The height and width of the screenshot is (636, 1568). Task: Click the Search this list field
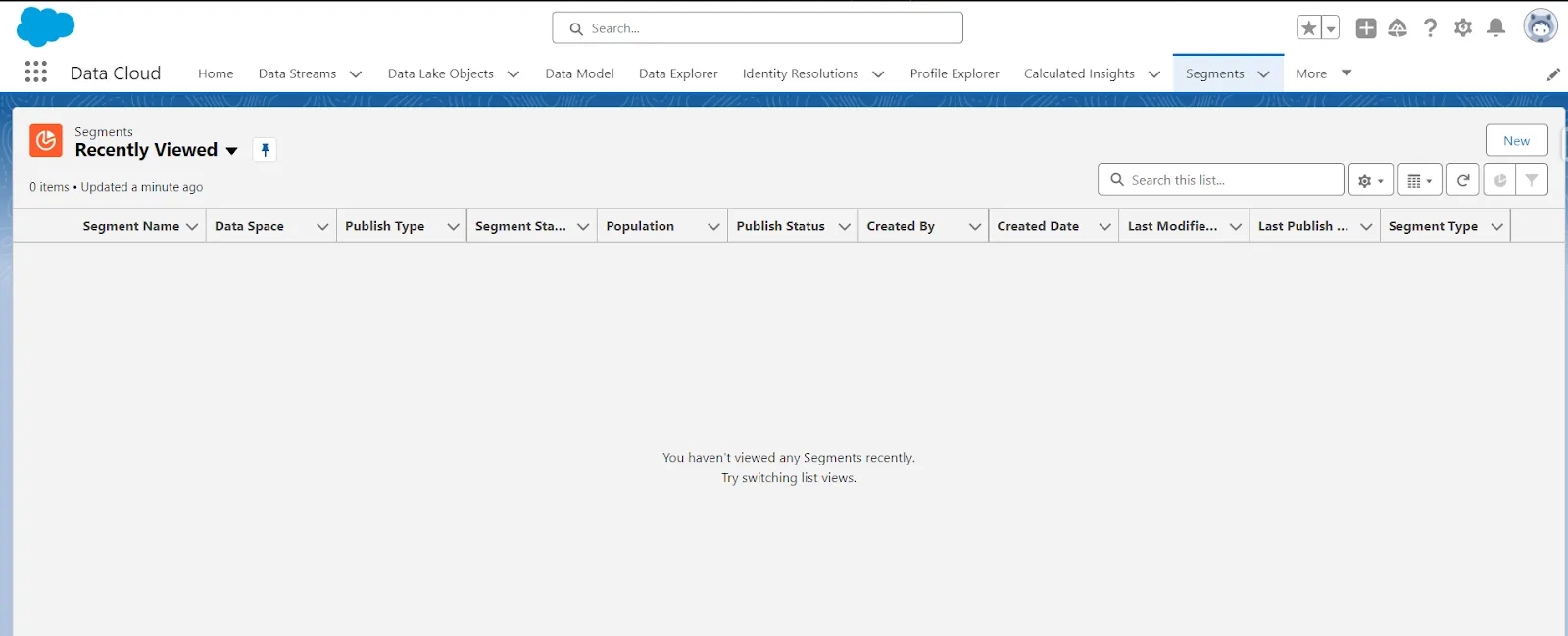[1230, 180]
